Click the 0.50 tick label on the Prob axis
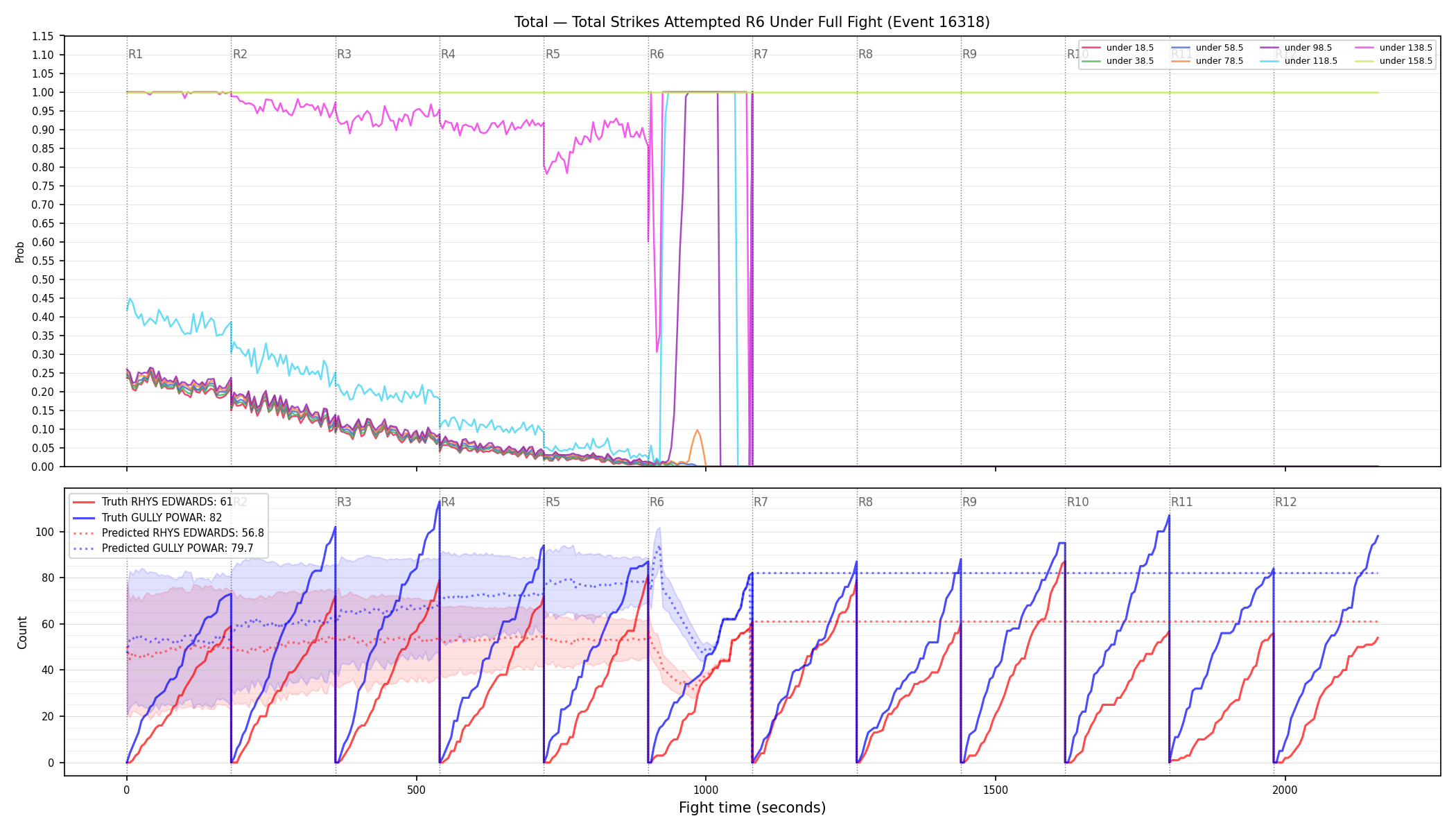 click(x=43, y=279)
